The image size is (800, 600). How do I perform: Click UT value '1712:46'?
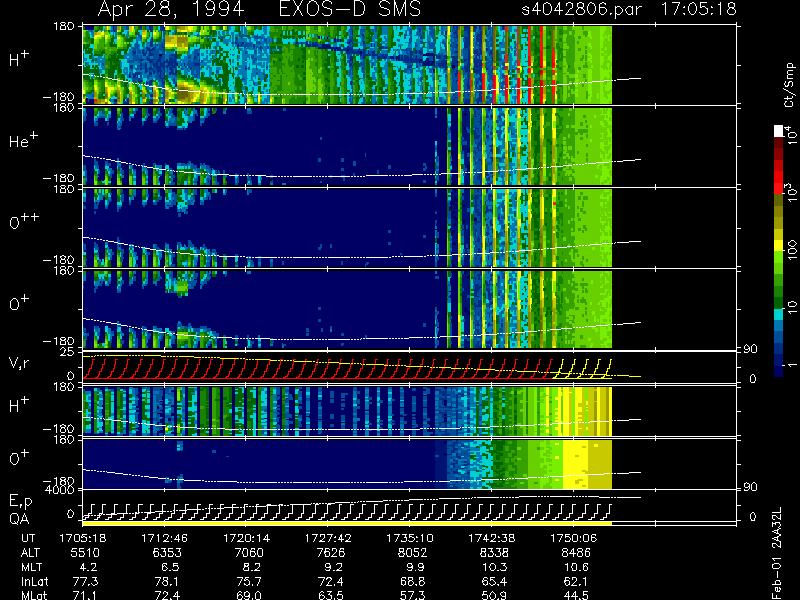[164, 538]
